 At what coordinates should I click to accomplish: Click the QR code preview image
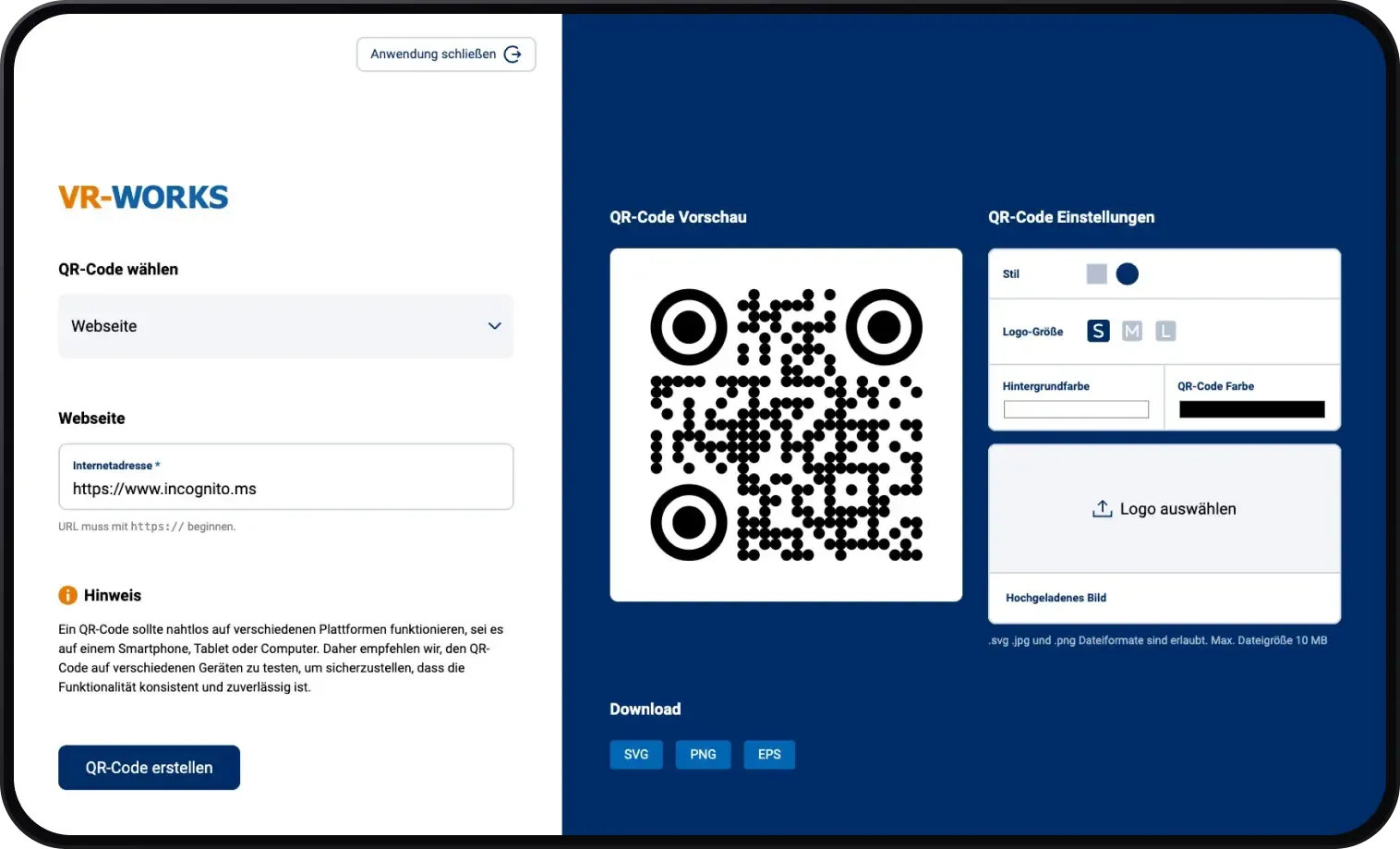786,425
